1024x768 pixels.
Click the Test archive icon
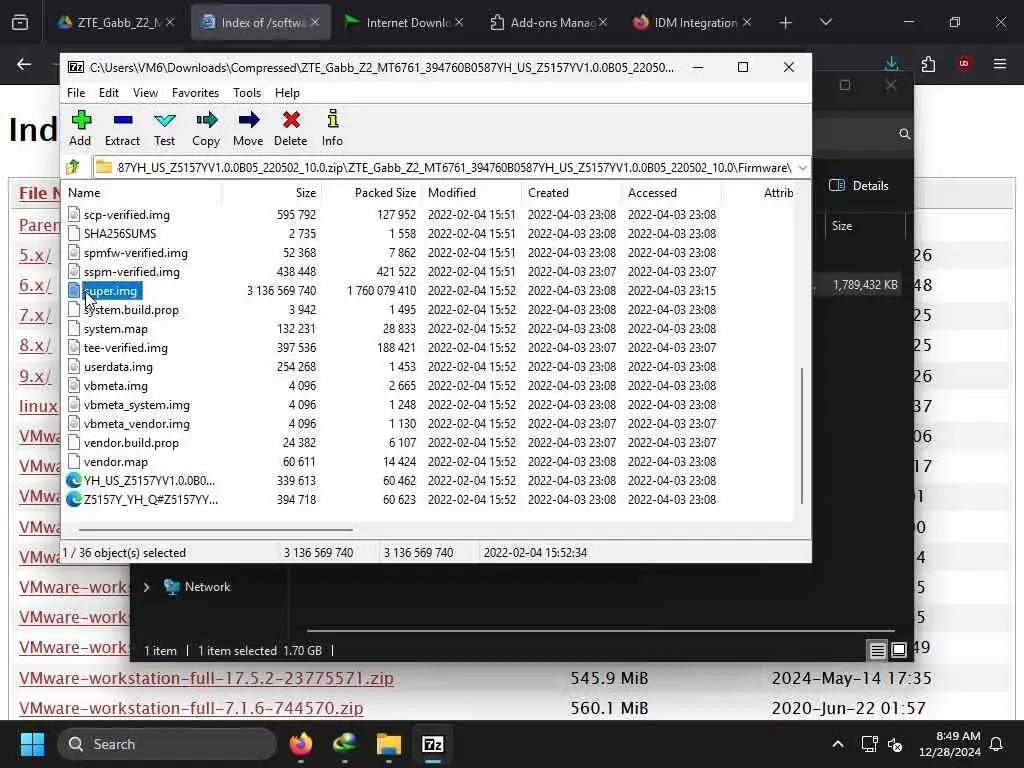(x=164, y=128)
